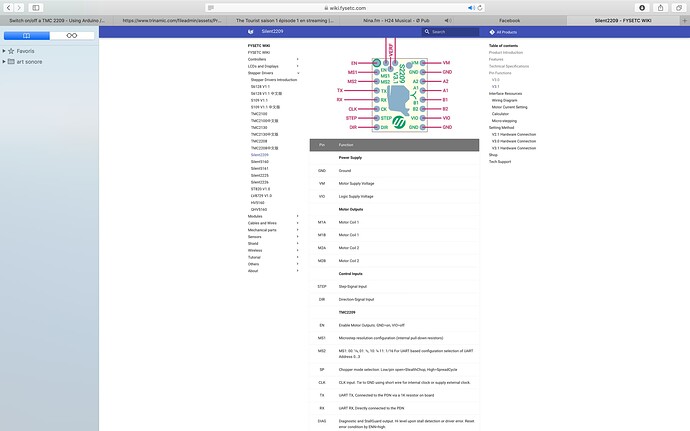The height and width of the screenshot is (431, 690).
Task: Switch to The Tourist saison 1 tab
Action: (284, 20)
